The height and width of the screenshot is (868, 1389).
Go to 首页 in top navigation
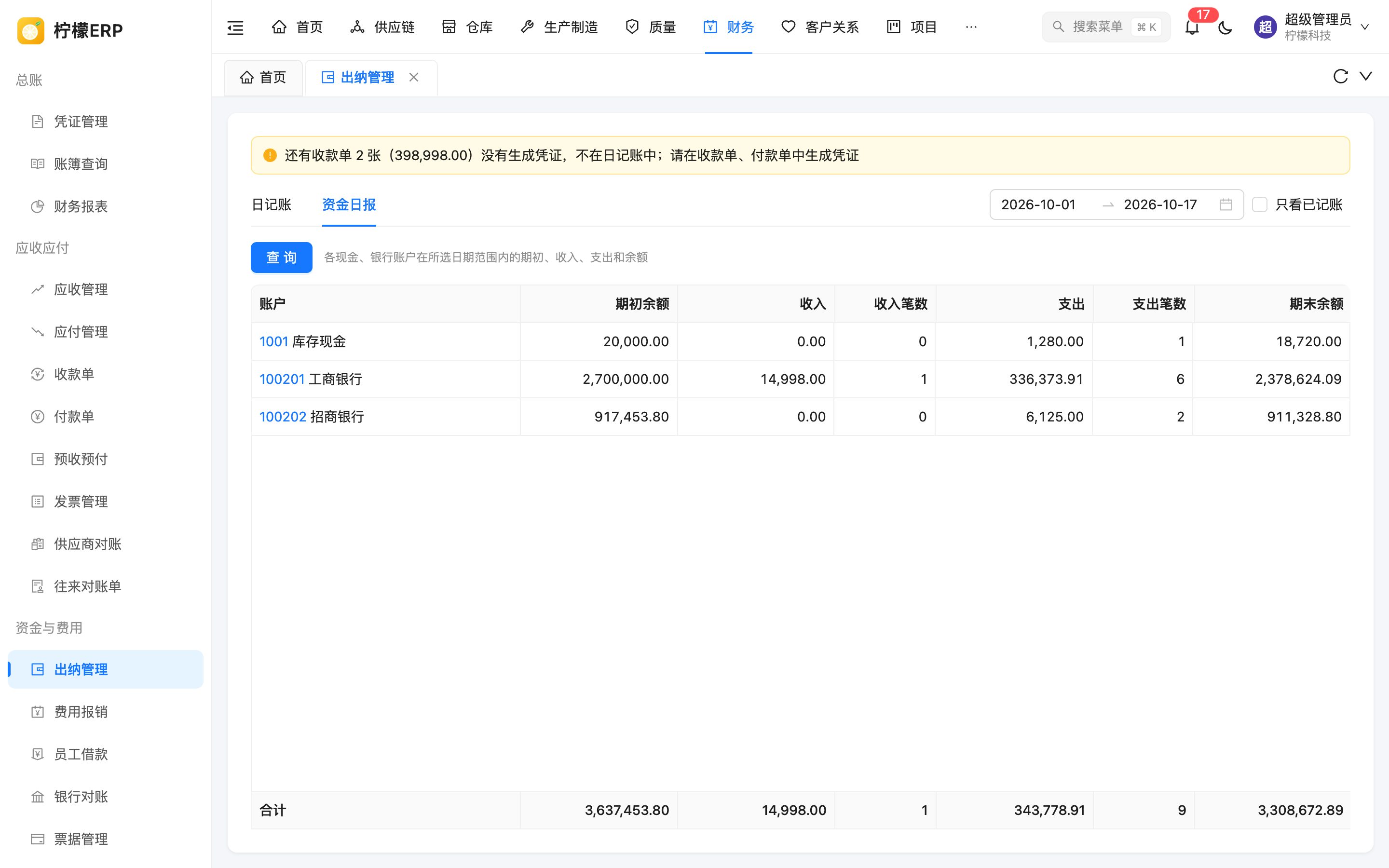coord(297,27)
